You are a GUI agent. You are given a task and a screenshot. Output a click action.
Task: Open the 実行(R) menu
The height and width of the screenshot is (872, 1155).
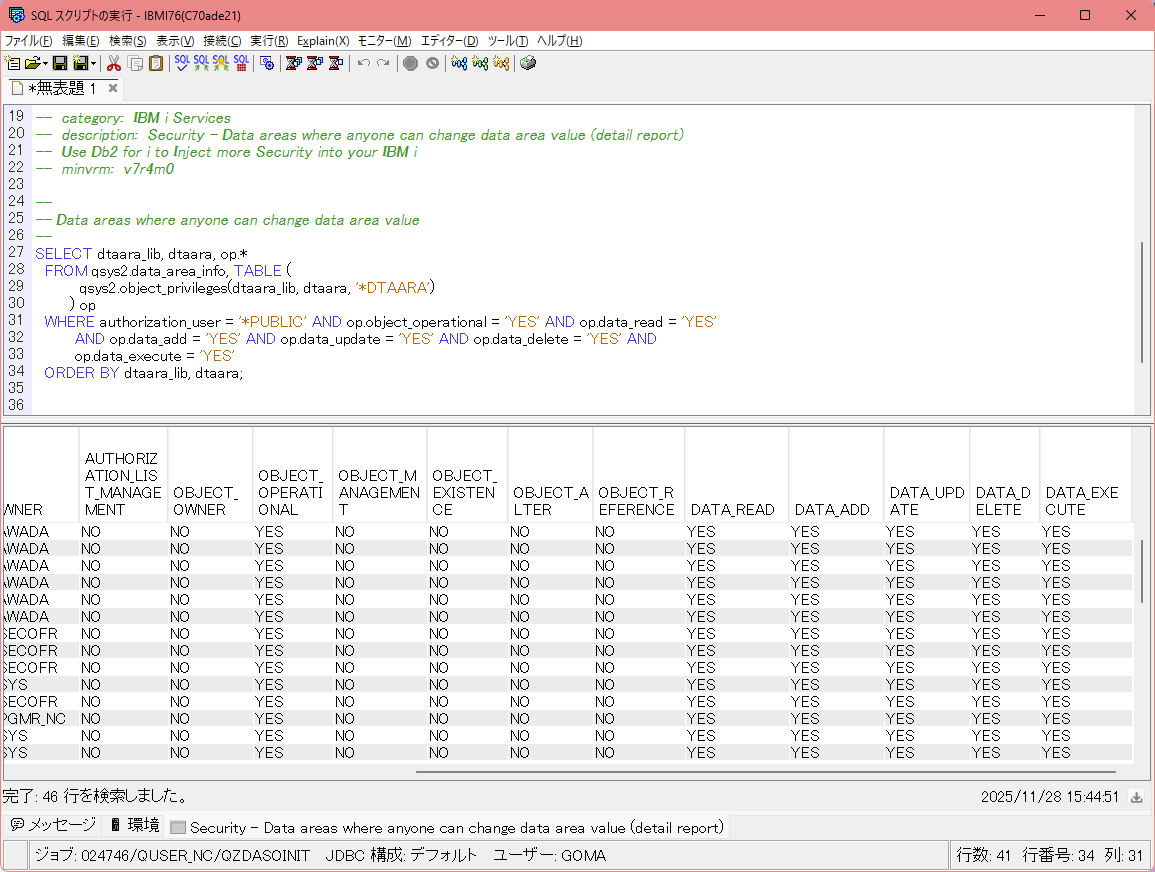269,41
